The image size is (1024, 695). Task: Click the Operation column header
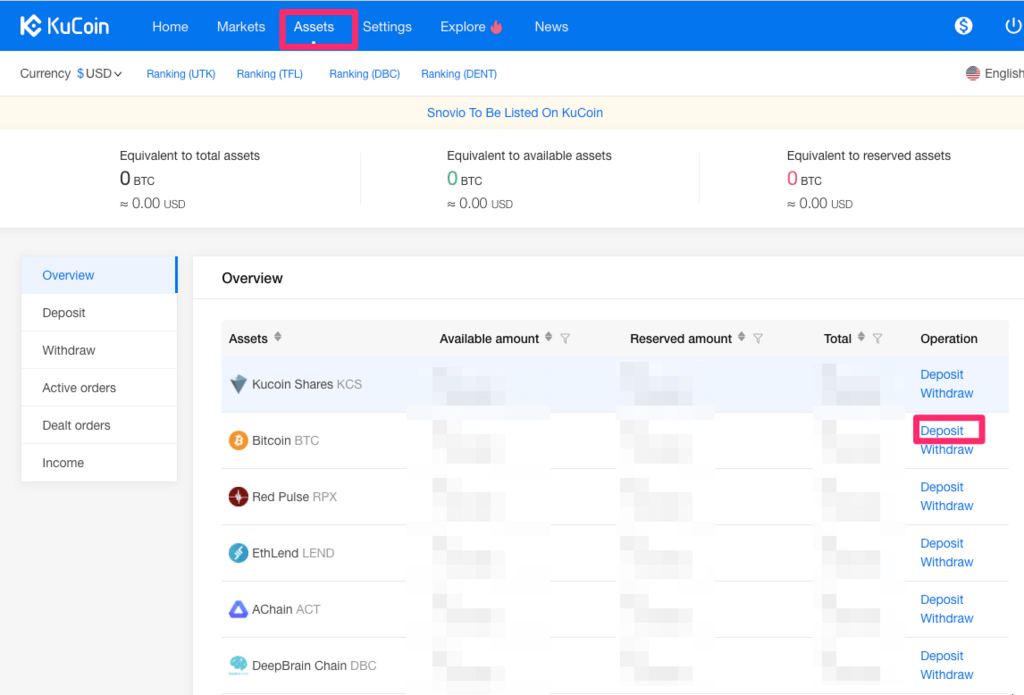[949, 338]
